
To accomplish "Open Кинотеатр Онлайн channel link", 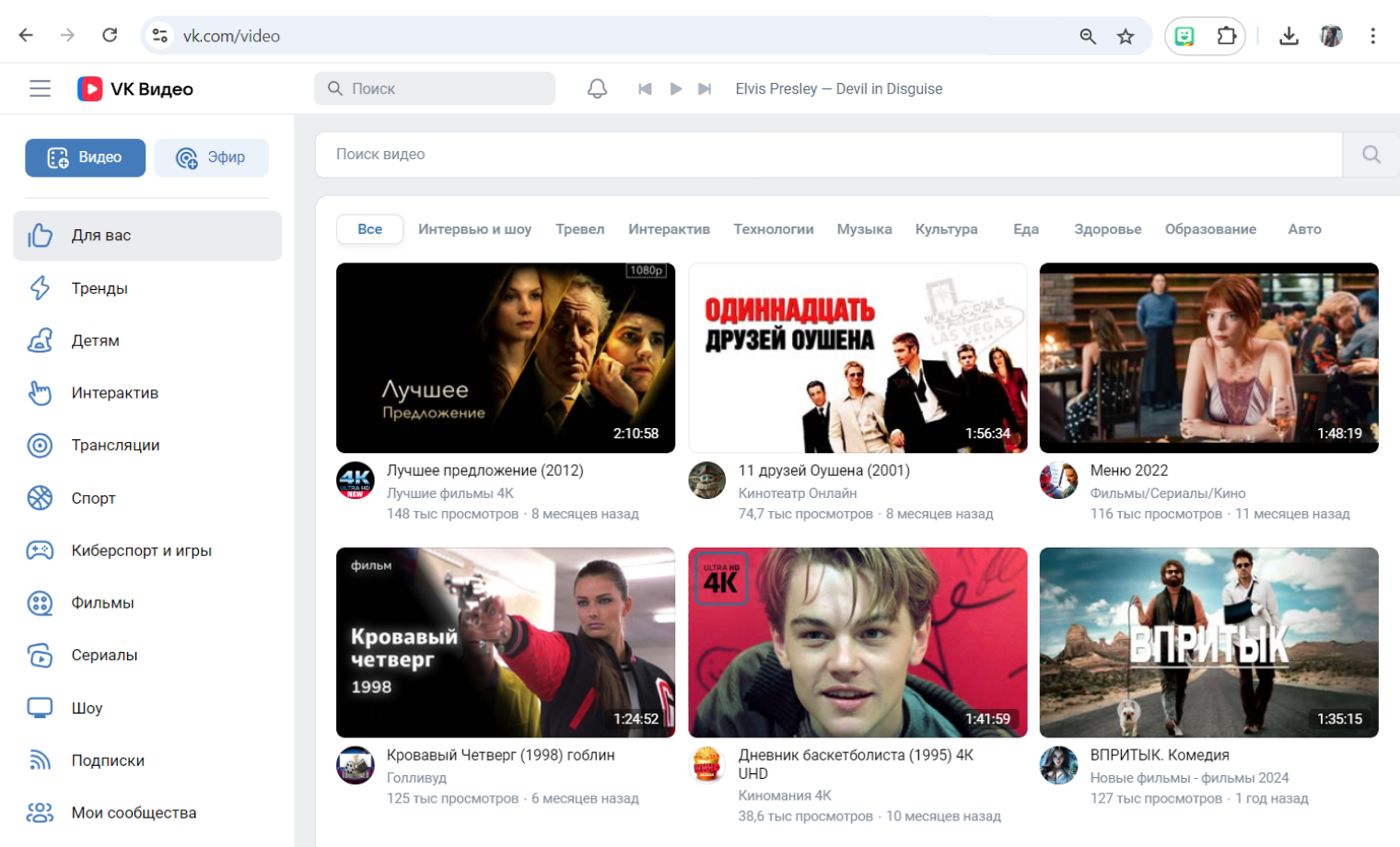I will click(x=798, y=493).
